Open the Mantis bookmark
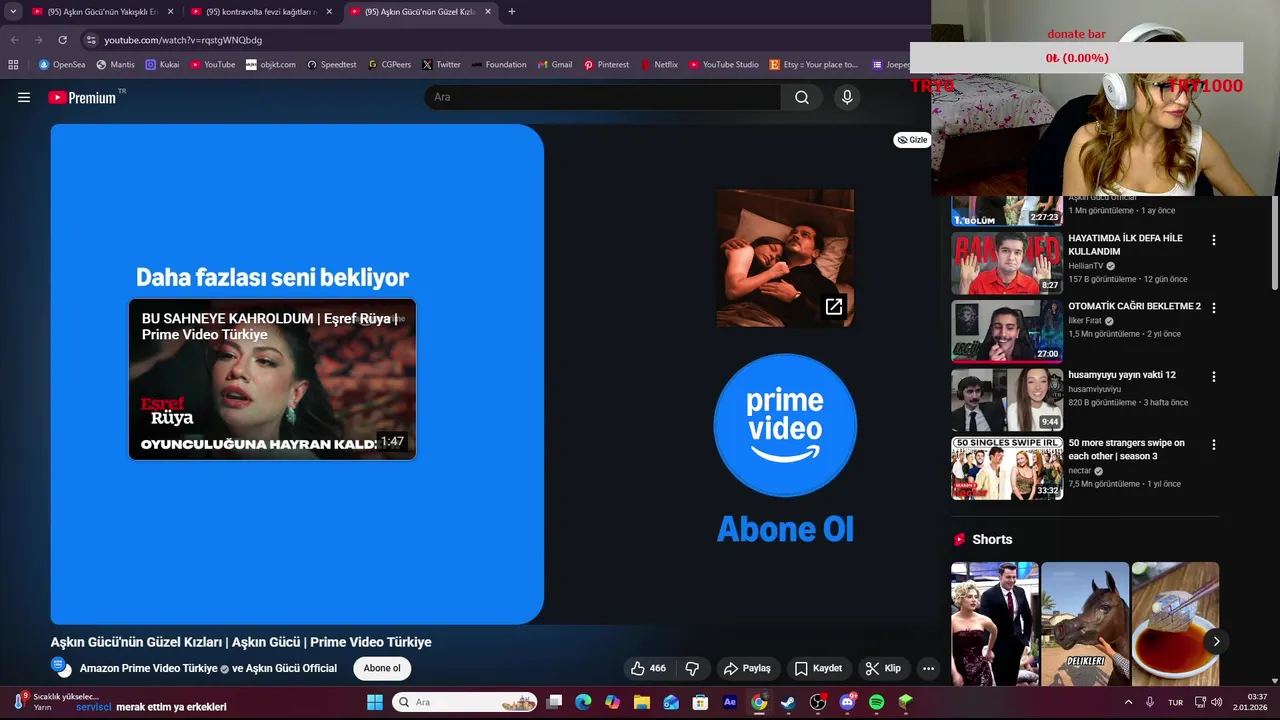The width and height of the screenshot is (1280, 720). 115,64
